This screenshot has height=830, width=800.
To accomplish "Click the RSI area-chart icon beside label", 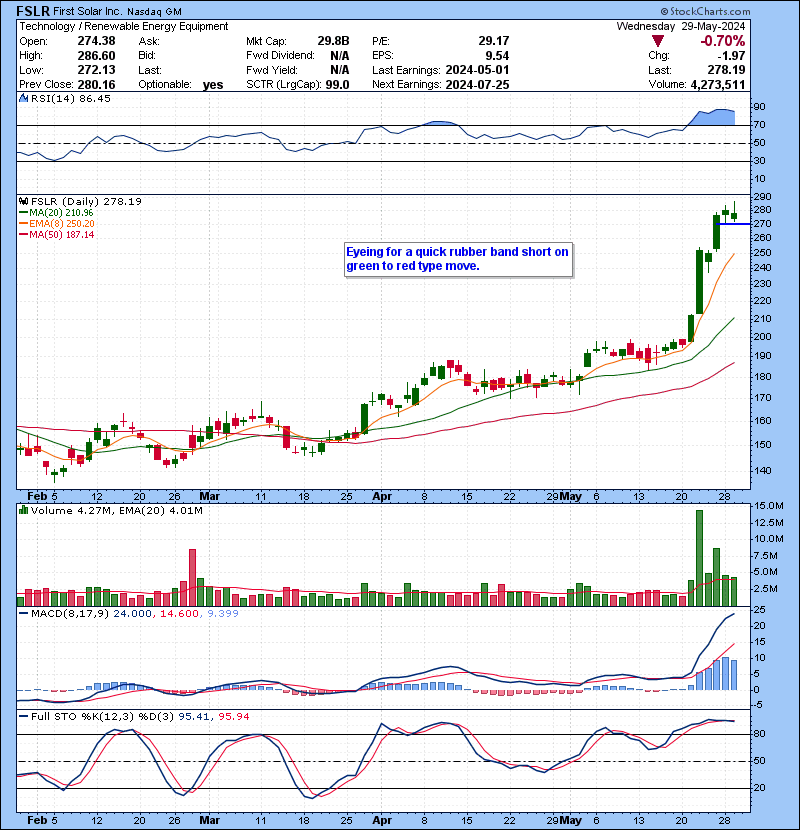I will click(x=24, y=98).
